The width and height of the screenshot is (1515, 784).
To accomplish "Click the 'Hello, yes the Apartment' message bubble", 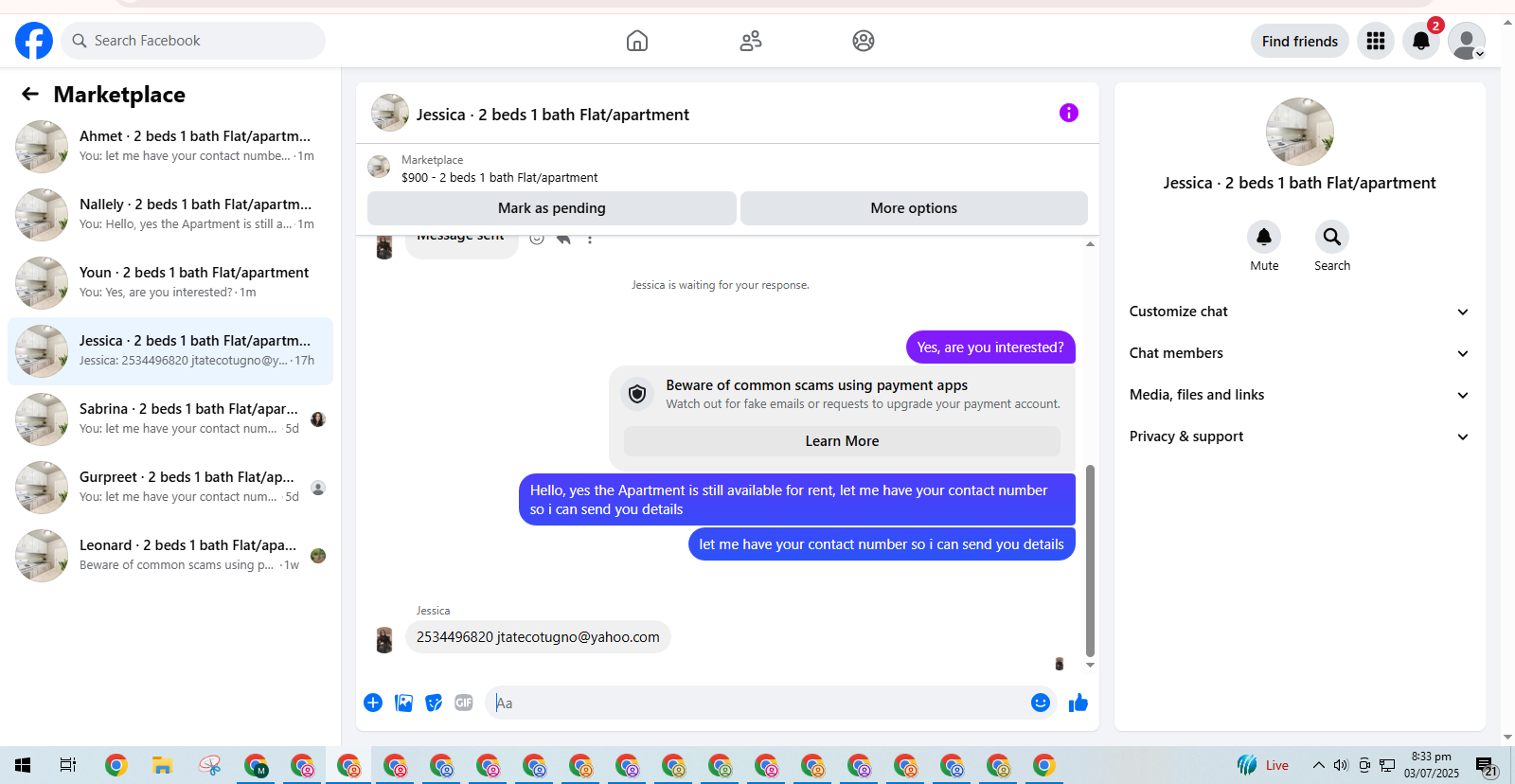I will 797,500.
